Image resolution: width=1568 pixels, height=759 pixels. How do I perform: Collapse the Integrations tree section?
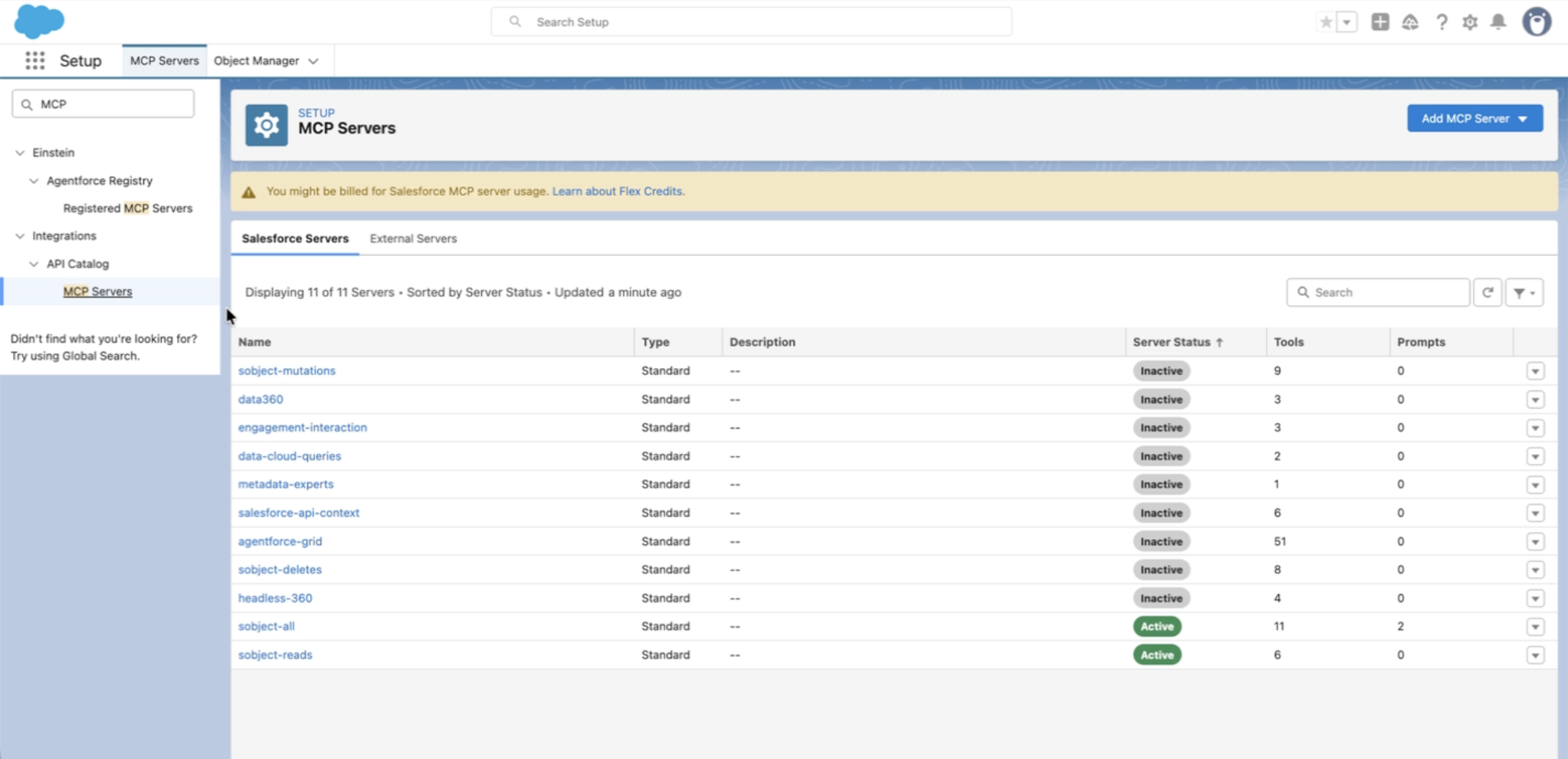coord(20,236)
